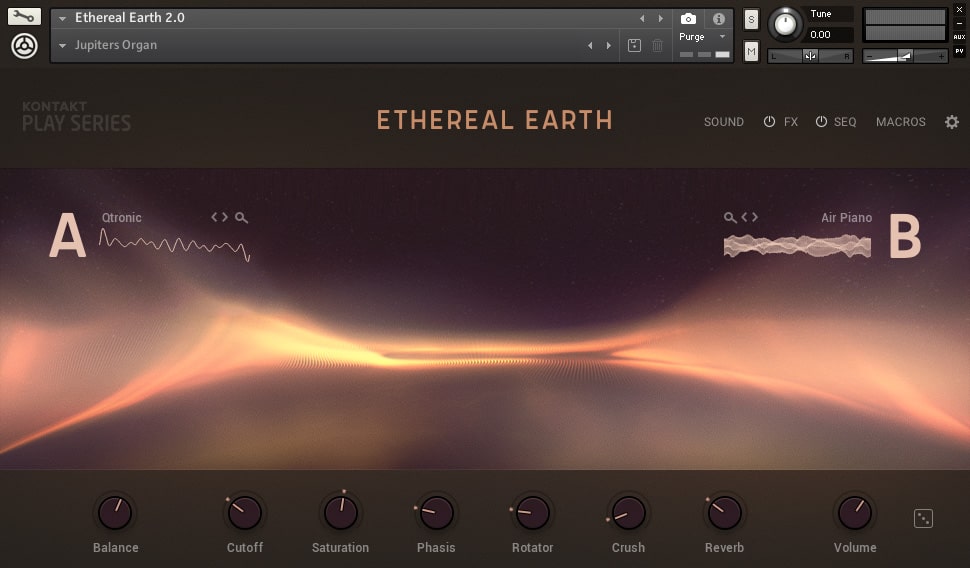
Task: Go to next instrument arrow
Action: 661,19
